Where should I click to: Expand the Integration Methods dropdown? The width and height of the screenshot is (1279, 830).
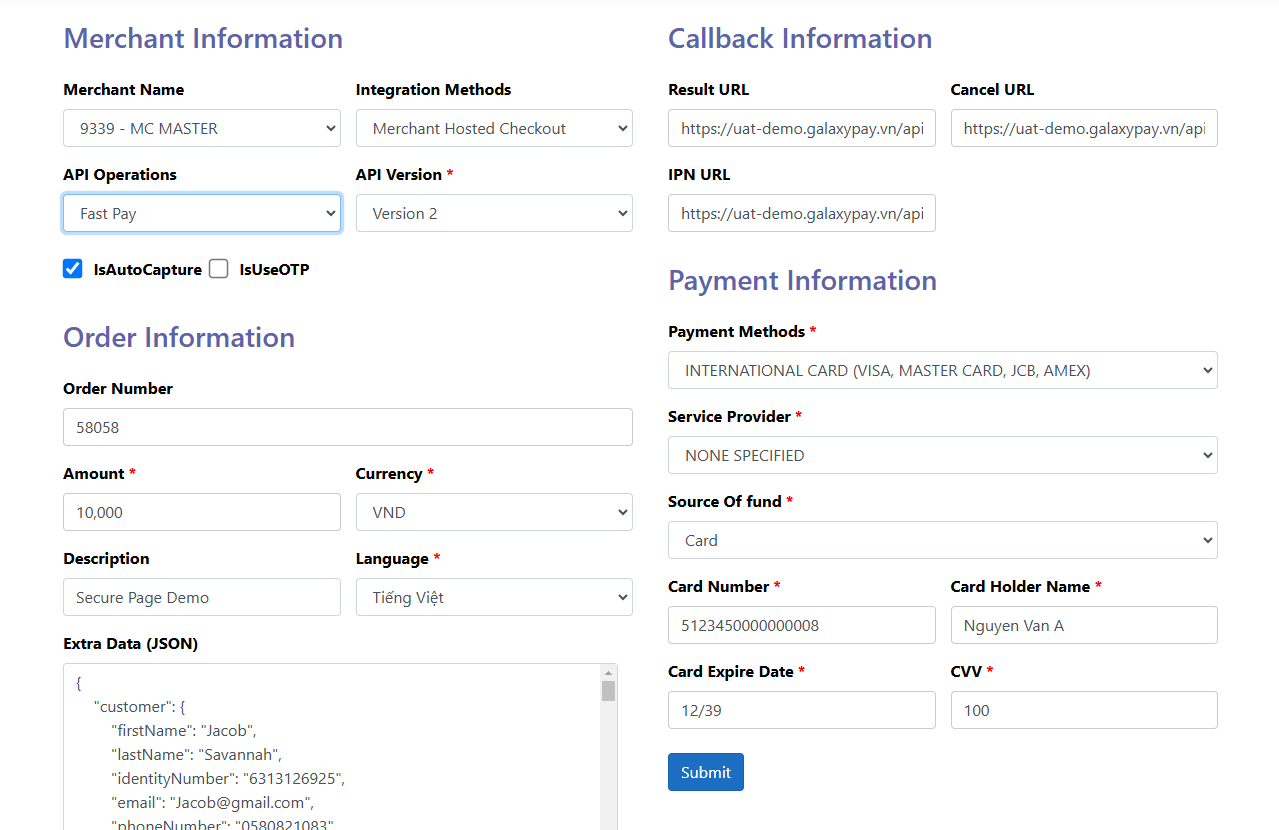[494, 128]
